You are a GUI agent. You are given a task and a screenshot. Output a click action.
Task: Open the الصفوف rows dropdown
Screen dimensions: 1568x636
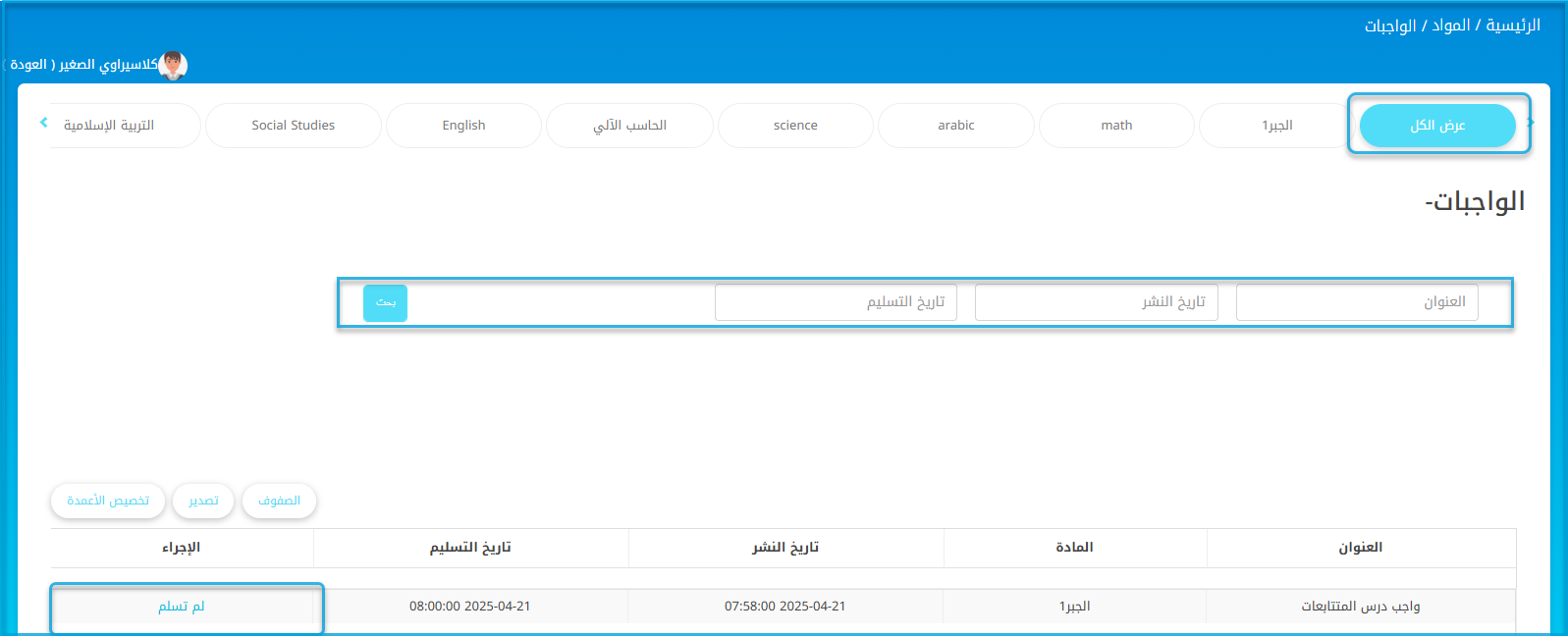click(x=280, y=501)
